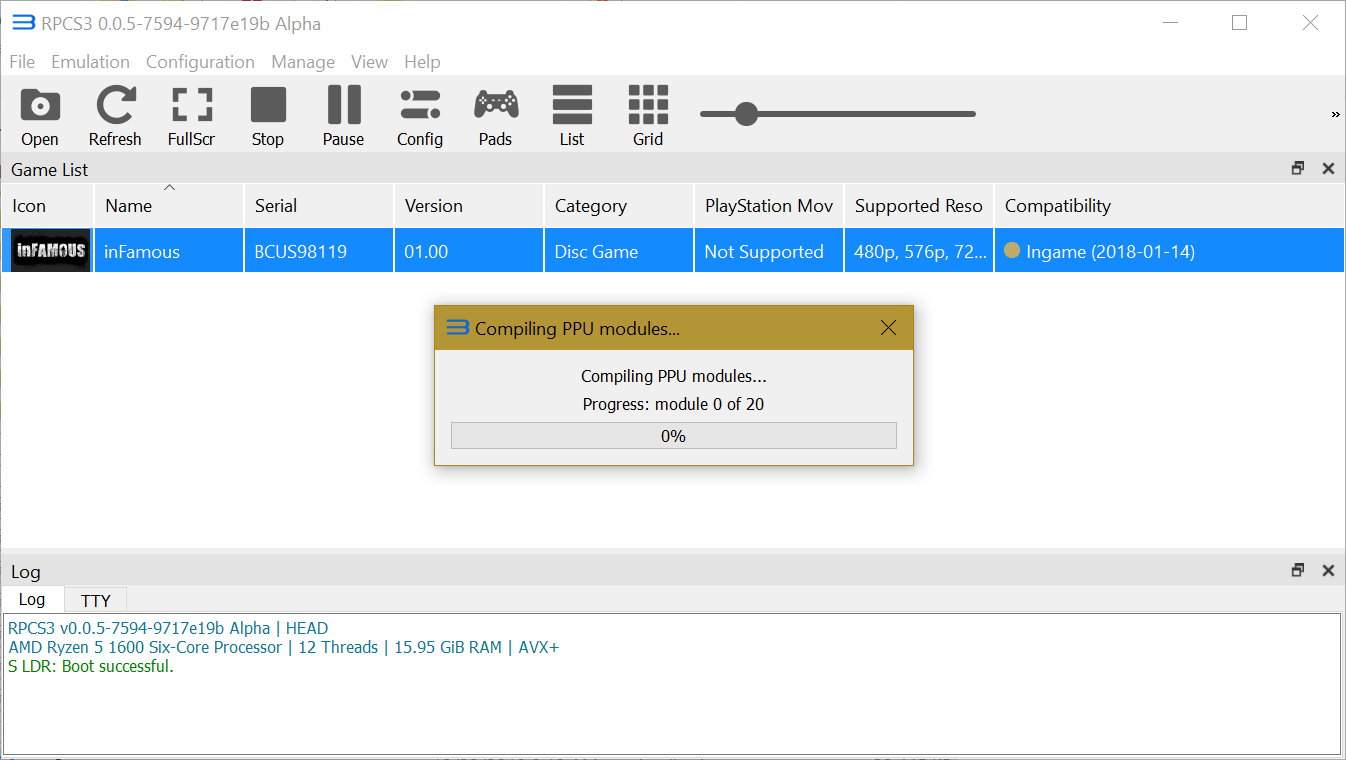Viewport: 1346px width, 760px height.
Task: Close the Game List panel
Action: [x=1328, y=169]
